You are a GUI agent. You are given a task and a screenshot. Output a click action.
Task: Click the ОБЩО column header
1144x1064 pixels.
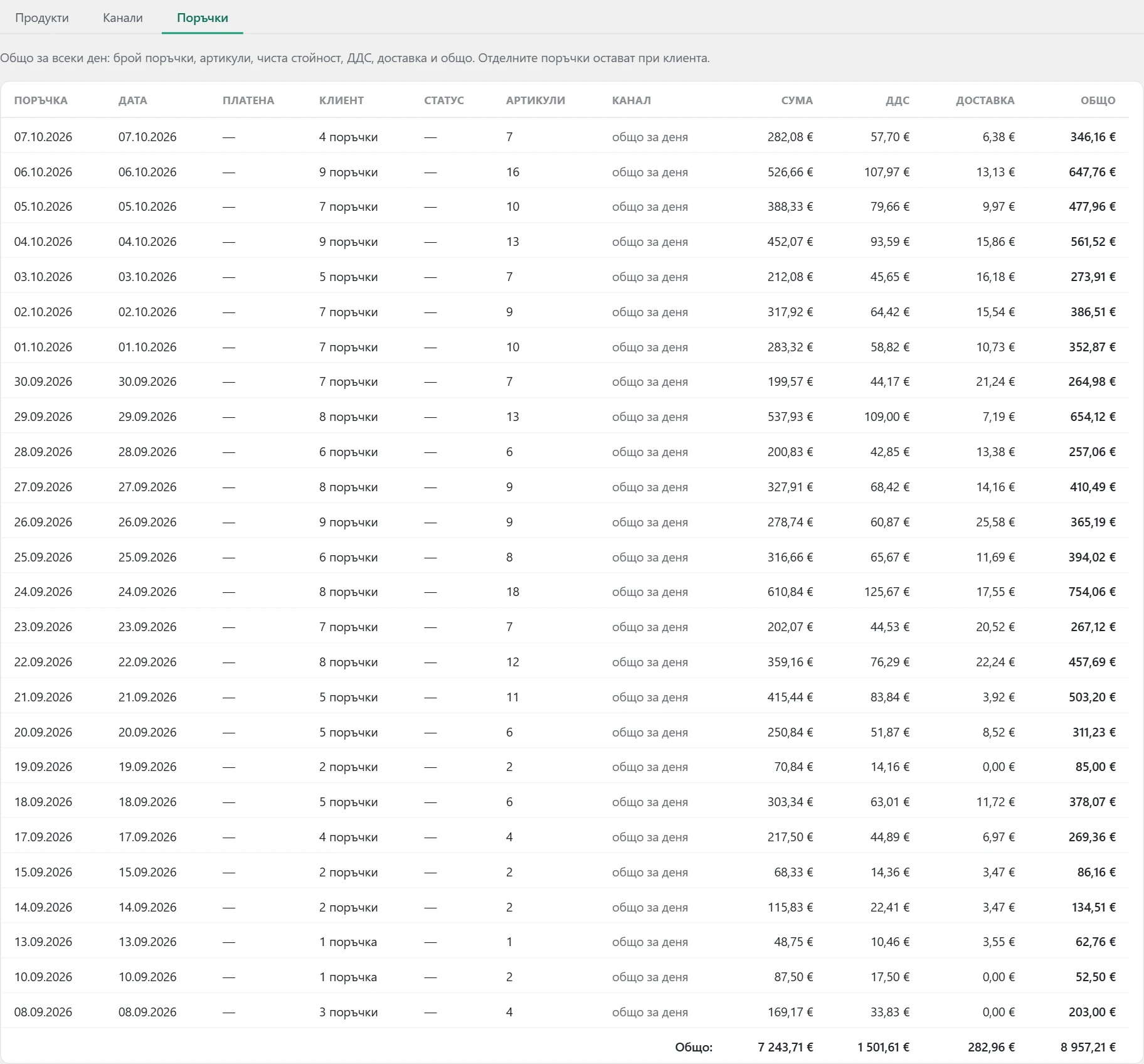tap(1098, 100)
